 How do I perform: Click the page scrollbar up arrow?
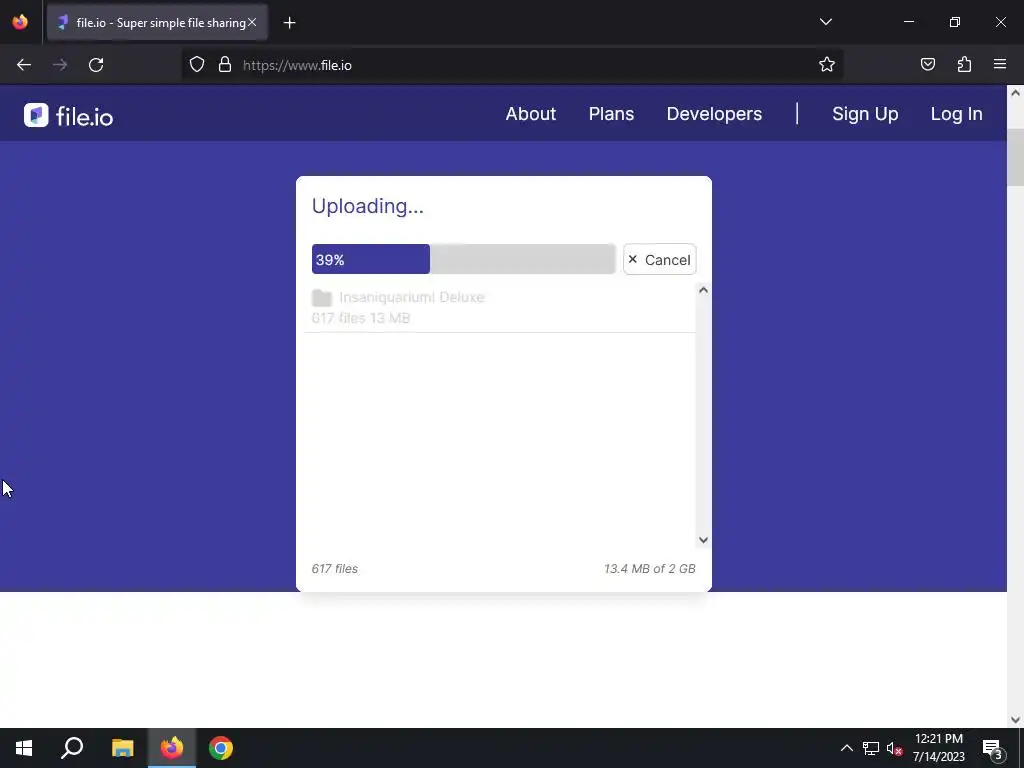1015,93
